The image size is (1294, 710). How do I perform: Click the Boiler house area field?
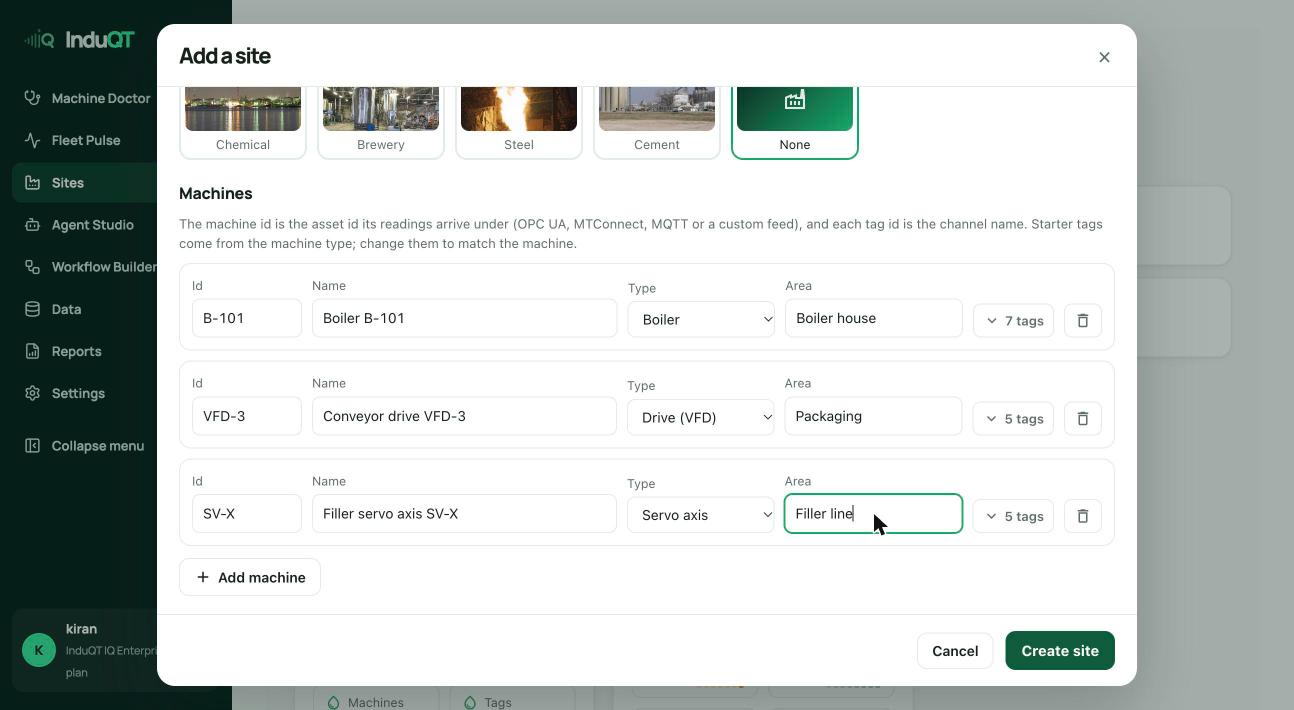tap(873, 318)
